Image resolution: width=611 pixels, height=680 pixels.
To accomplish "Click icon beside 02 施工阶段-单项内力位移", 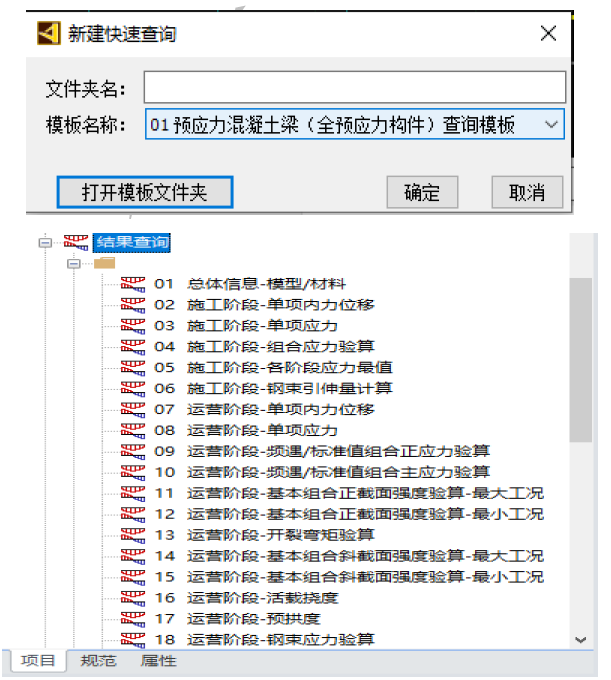I will tap(133, 305).
